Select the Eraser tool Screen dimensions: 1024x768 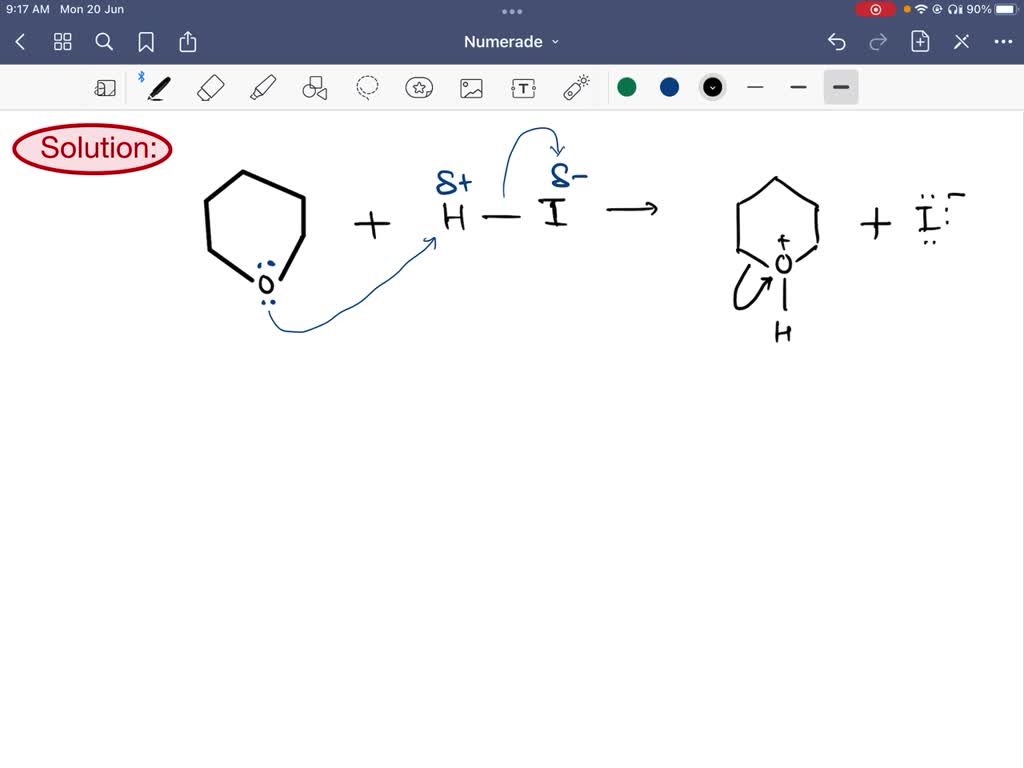[210, 87]
